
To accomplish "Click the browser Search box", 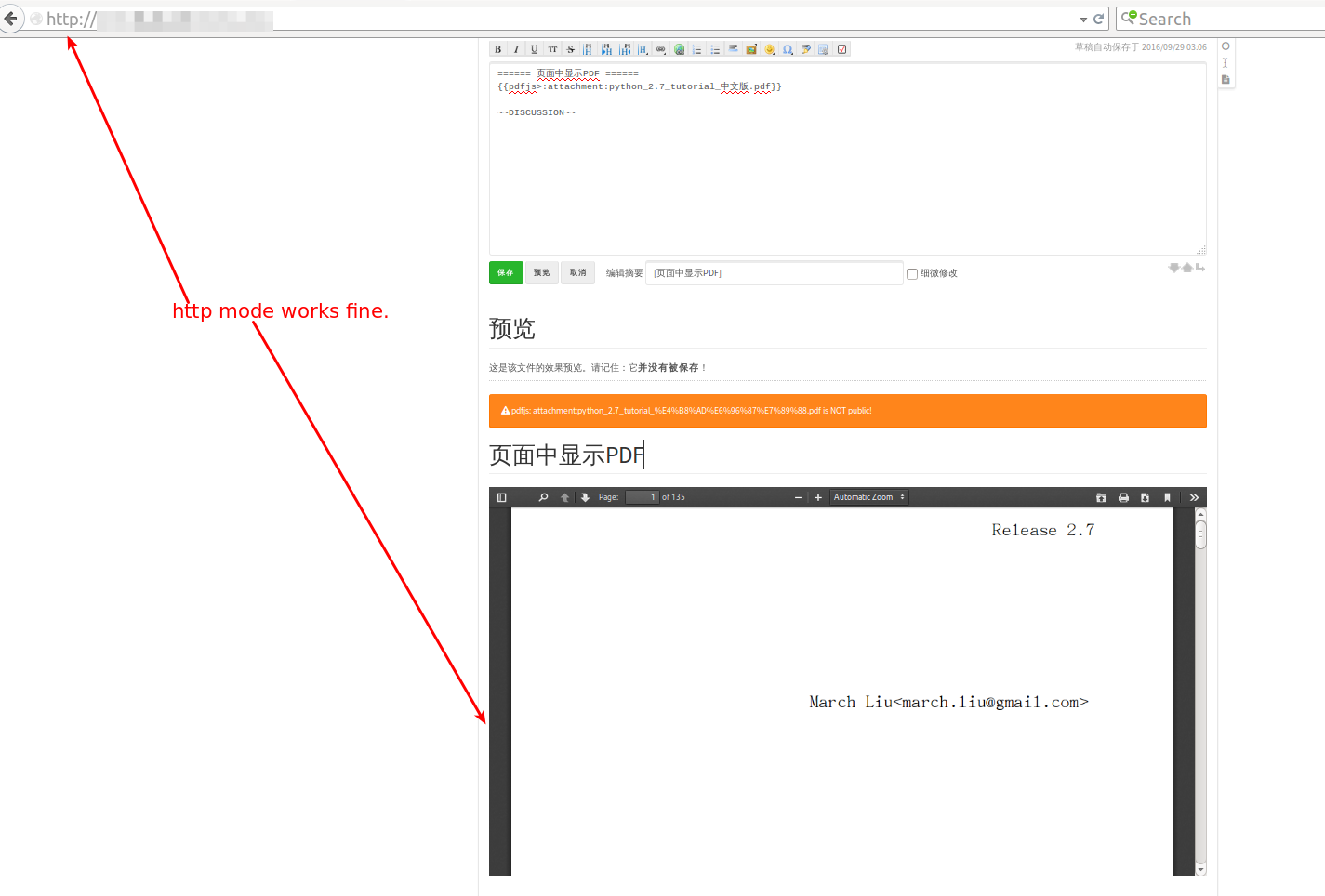I will coord(1220,19).
